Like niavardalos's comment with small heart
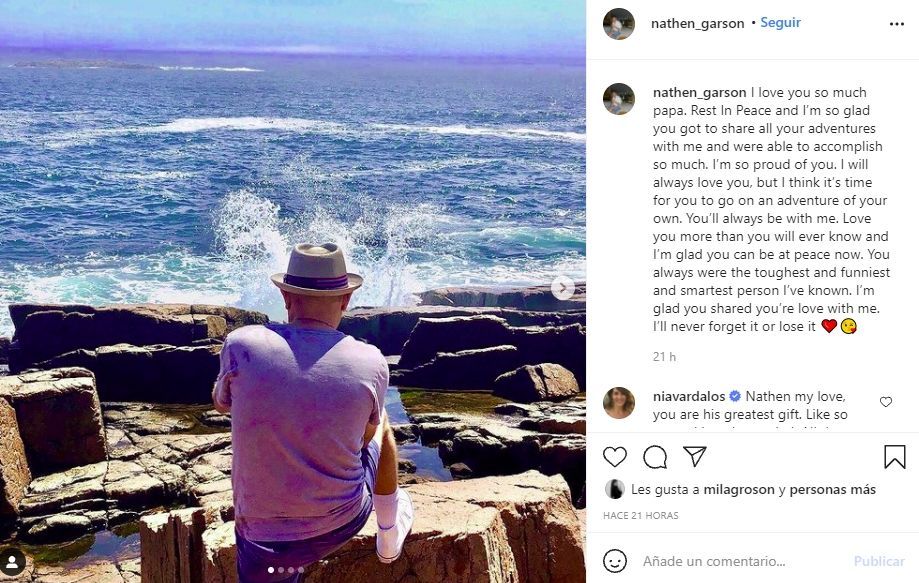 886,402
